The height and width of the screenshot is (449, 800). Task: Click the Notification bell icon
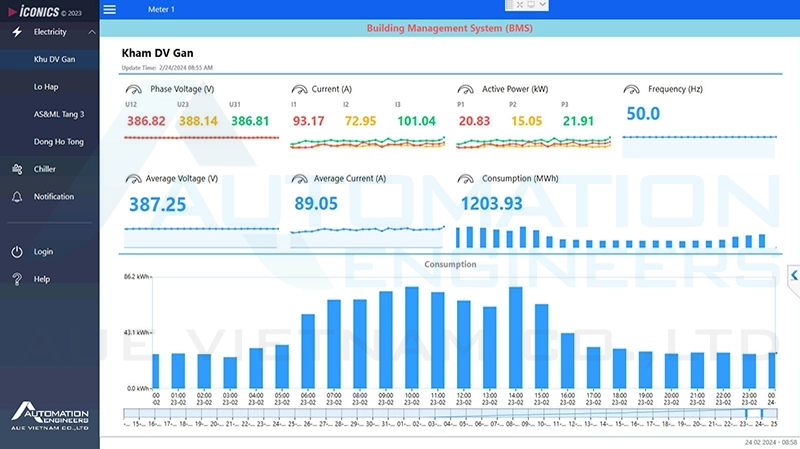point(16,197)
